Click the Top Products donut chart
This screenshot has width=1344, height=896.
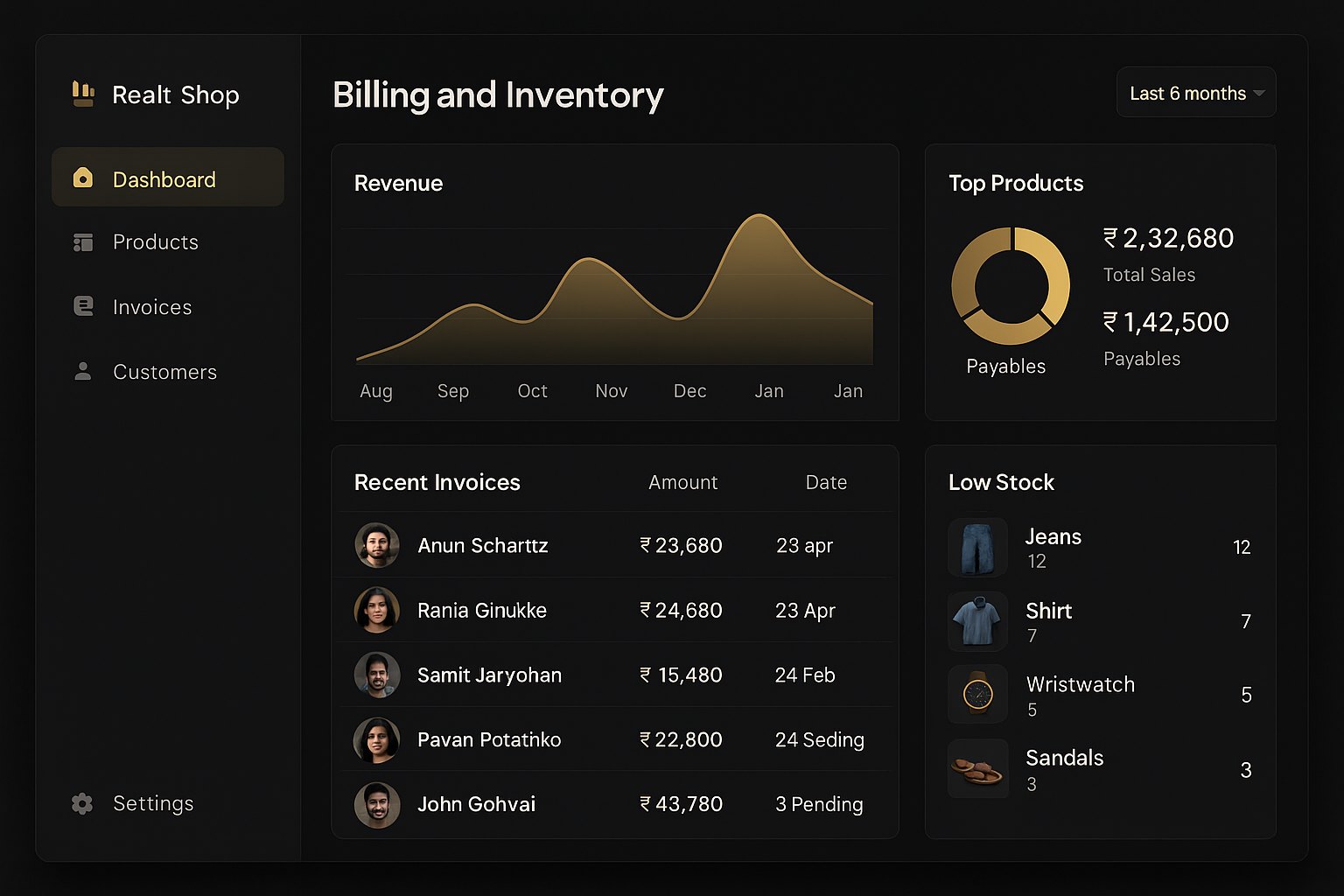coord(1011,286)
